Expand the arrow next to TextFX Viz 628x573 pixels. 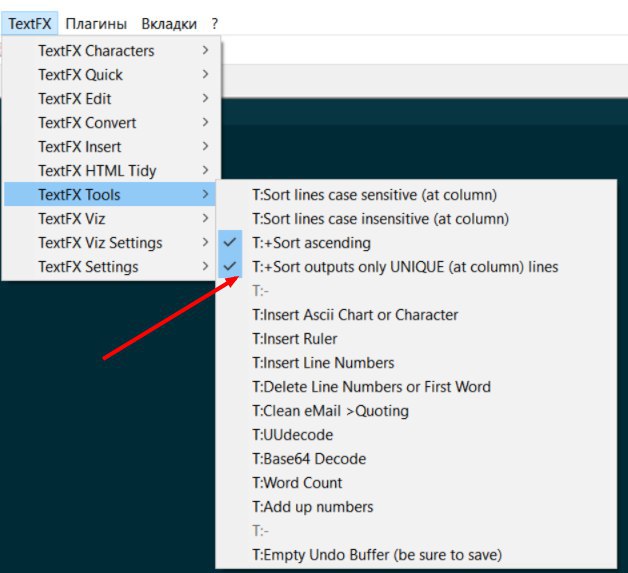coord(205,218)
